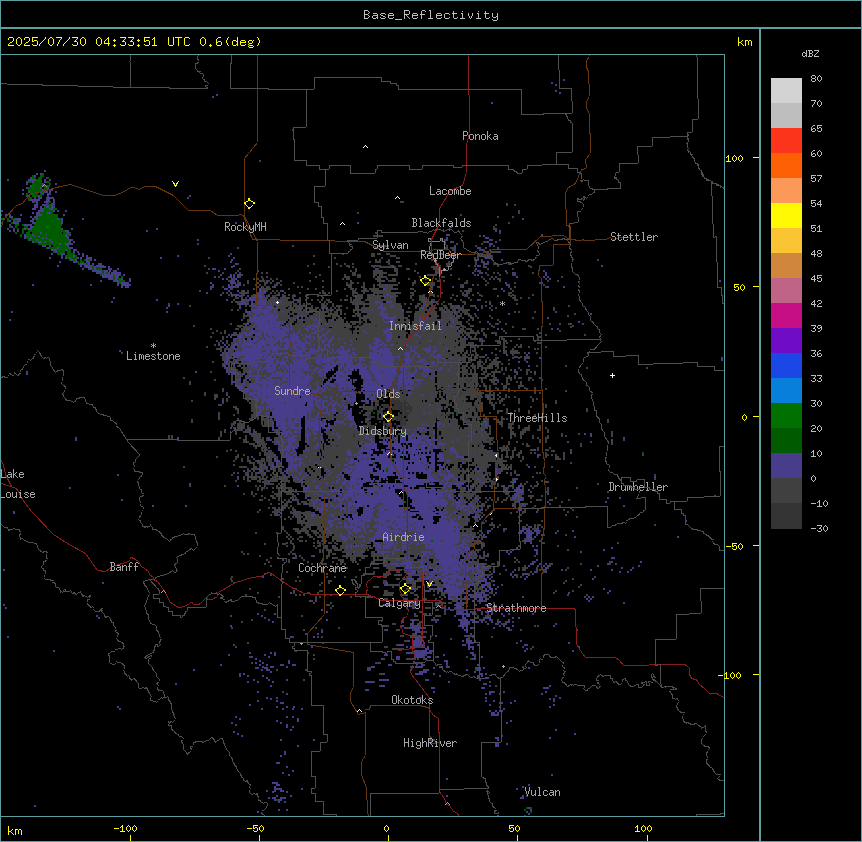Select the white plus marker north of Drumheller
Screen dimensions: 862x842
[x=612, y=375]
